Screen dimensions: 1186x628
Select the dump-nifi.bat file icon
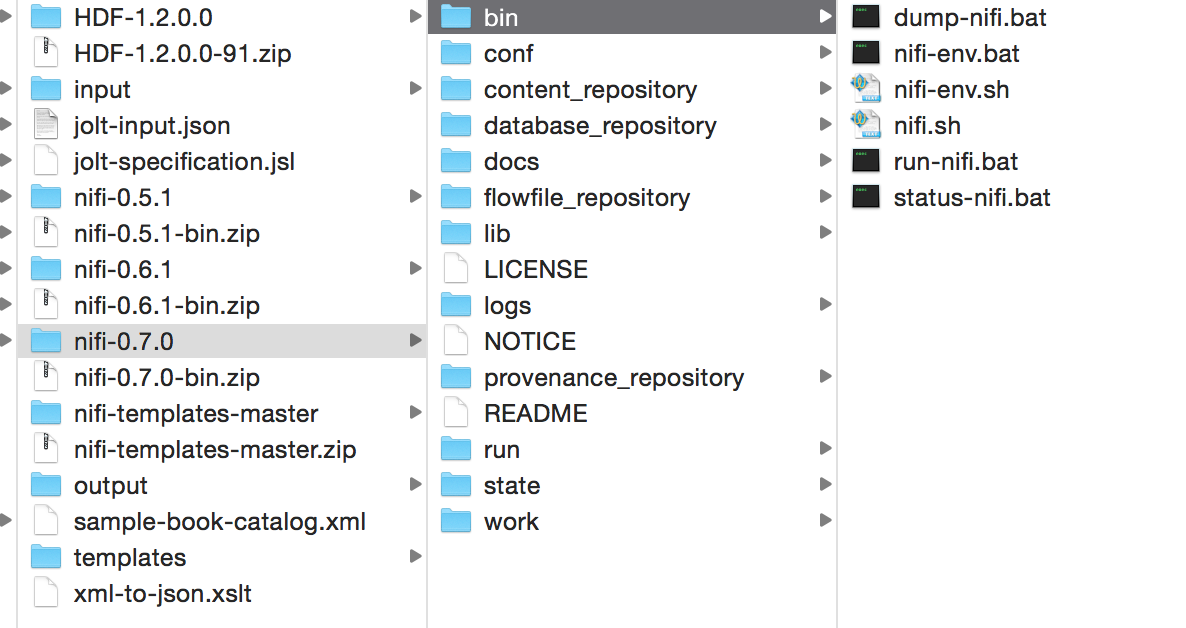coord(865,18)
